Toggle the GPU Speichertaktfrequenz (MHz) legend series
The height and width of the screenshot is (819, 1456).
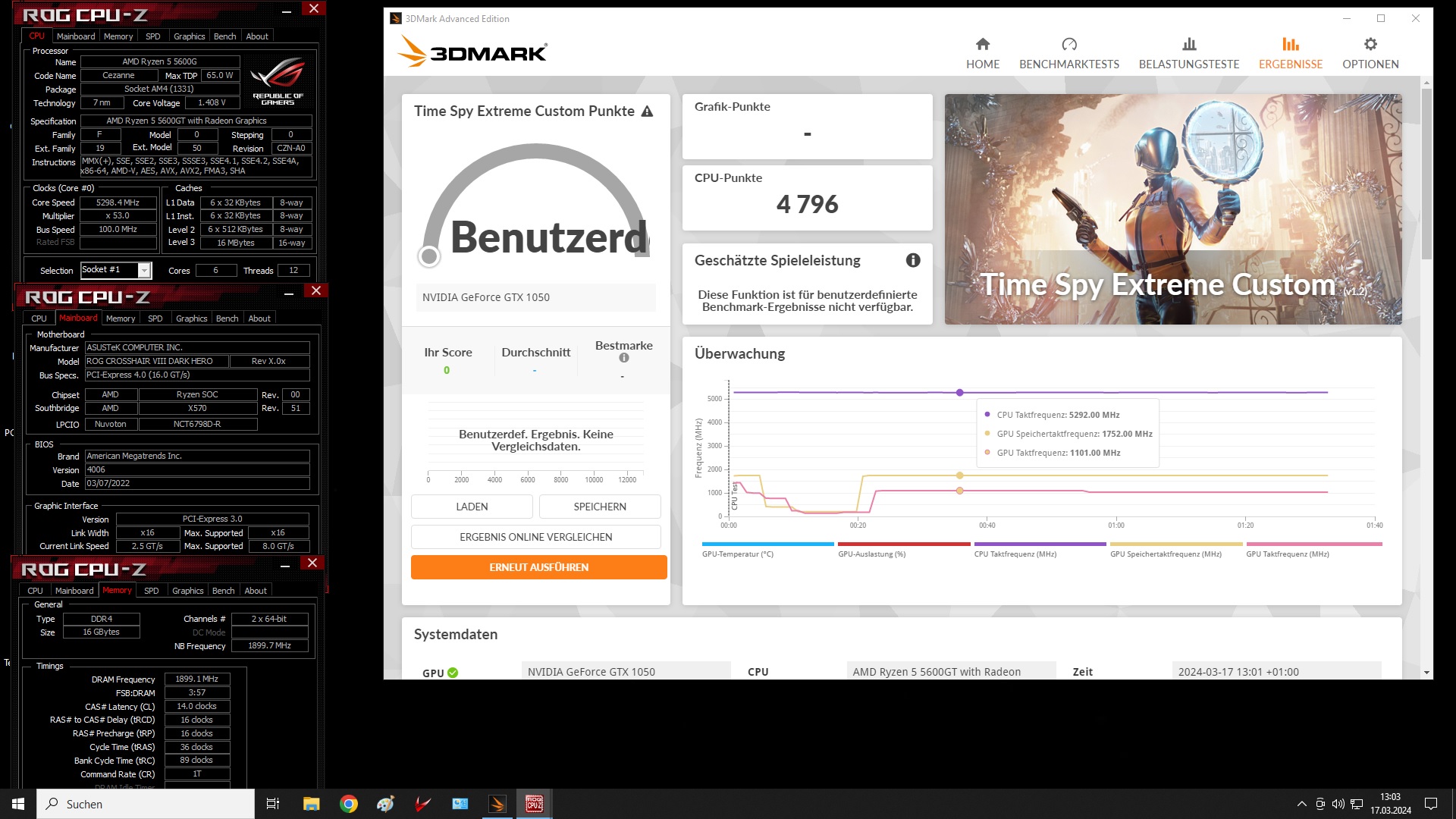click(x=1176, y=550)
